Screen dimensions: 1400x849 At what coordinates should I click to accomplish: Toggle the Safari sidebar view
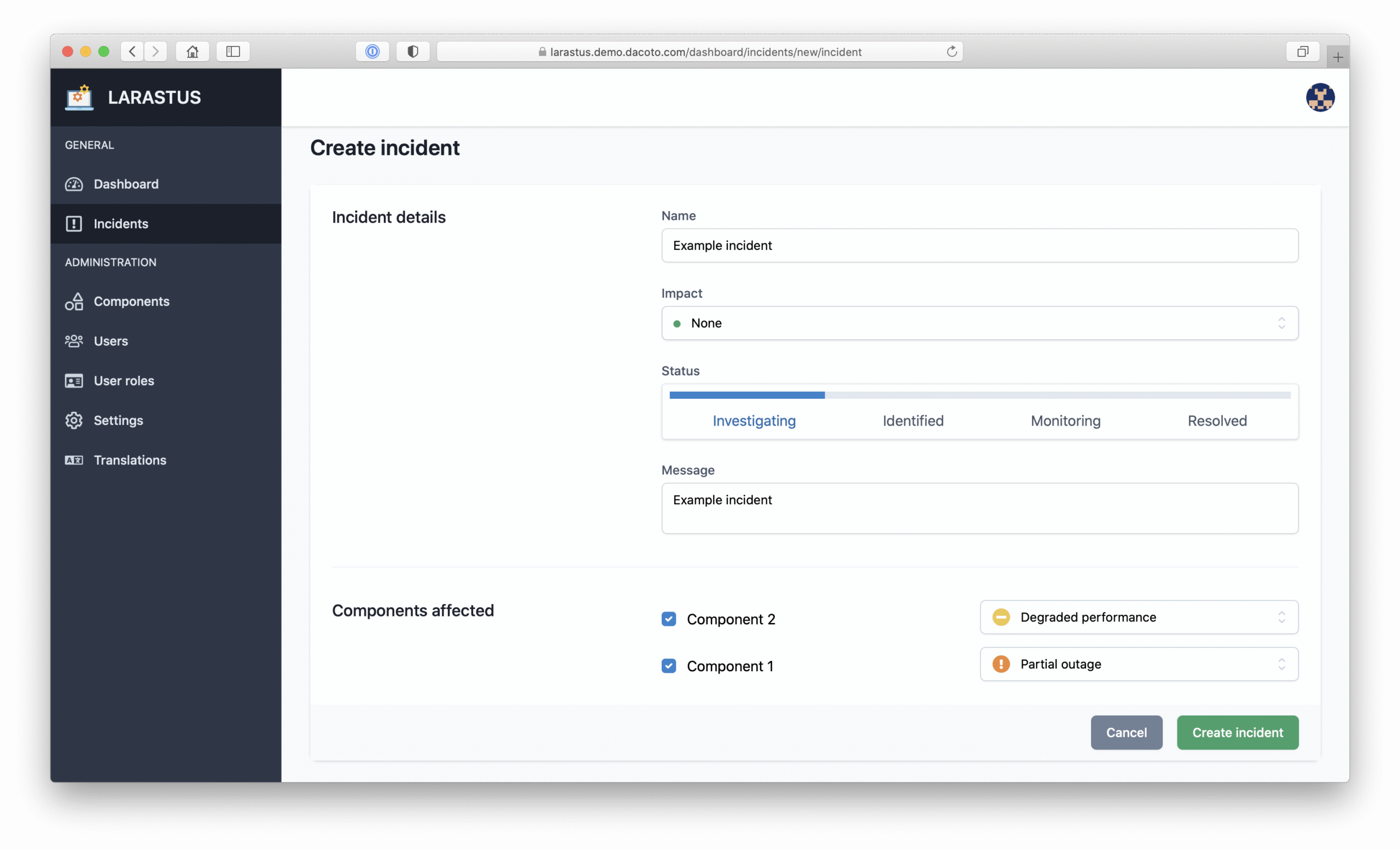pos(232,51)
